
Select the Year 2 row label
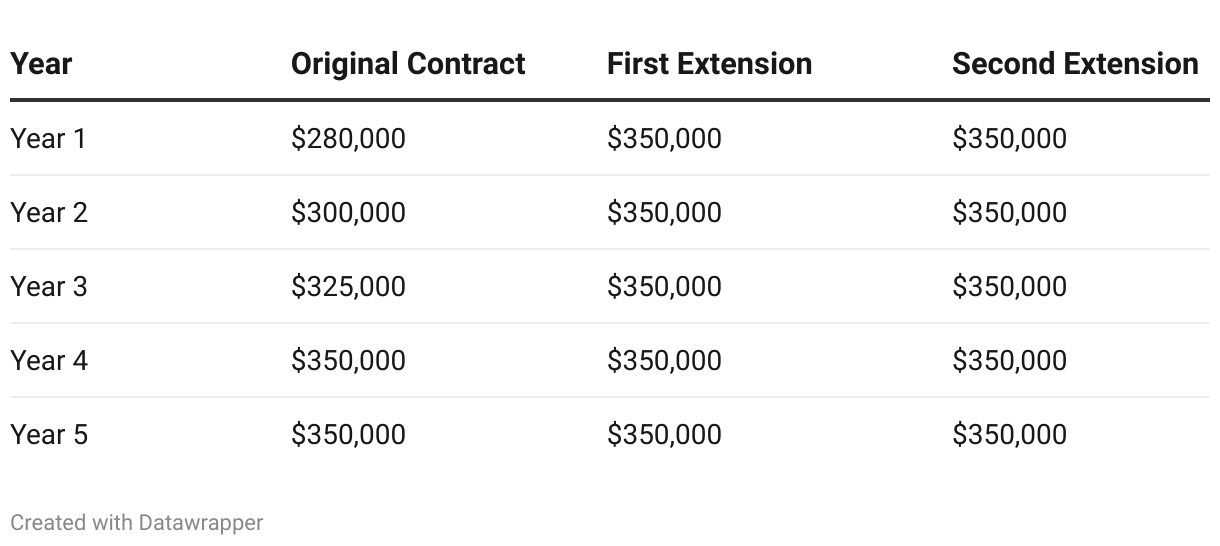[x=49, y=212]
